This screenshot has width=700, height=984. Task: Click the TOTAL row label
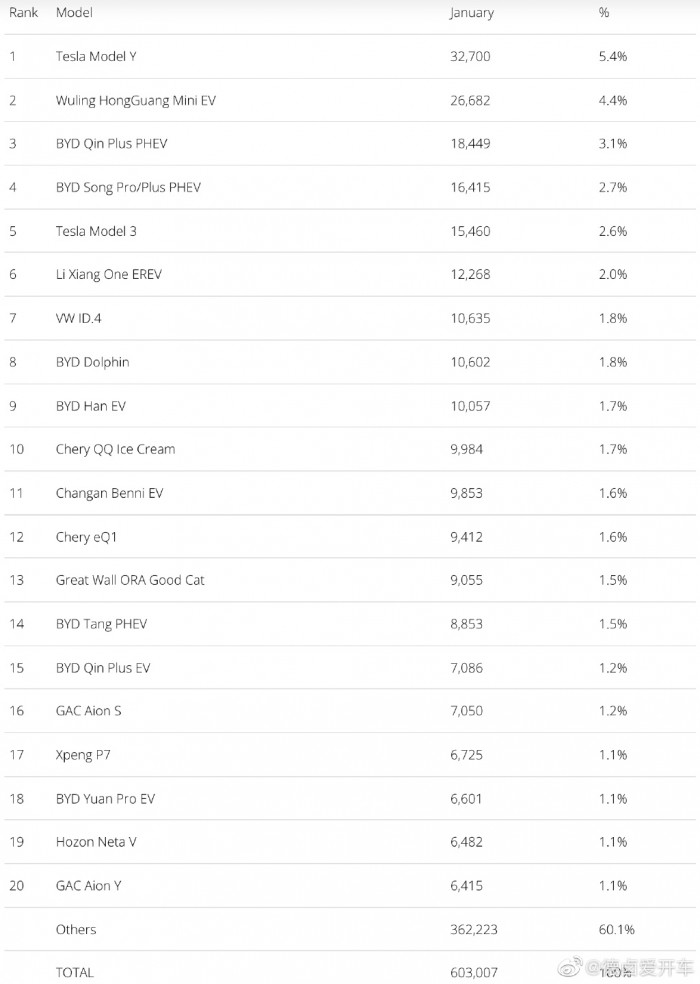point(75,972)
